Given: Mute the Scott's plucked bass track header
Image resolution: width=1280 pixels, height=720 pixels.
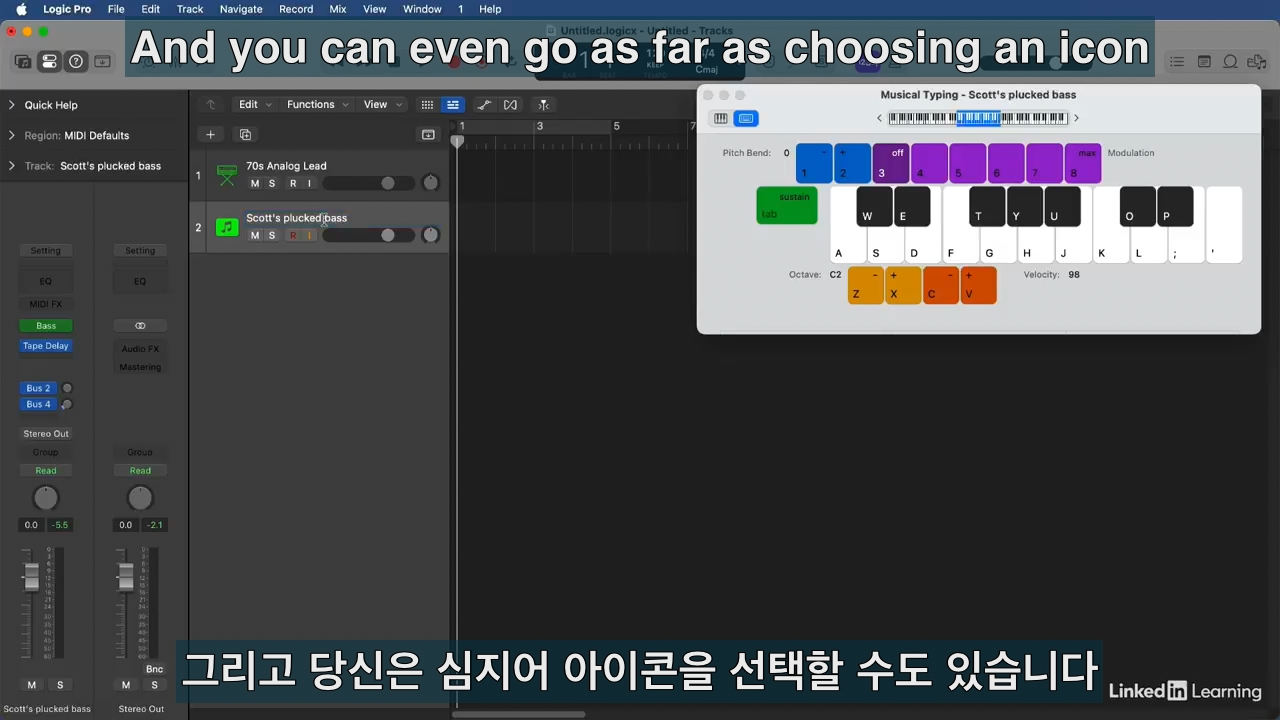Looking at the screenshot, I should click(255, 235).
